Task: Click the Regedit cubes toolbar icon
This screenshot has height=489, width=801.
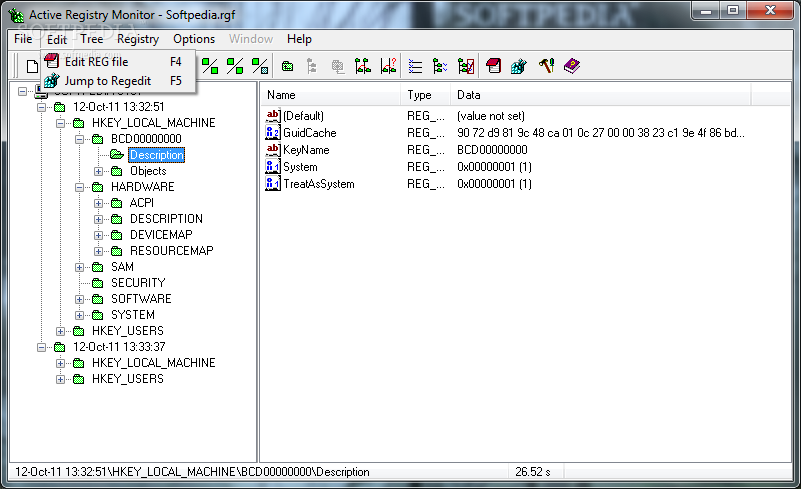Action: point(519,66)
